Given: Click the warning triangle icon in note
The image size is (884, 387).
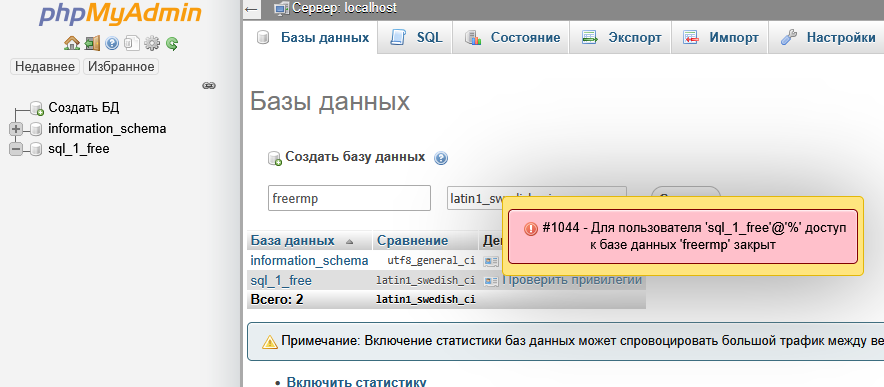Looking at the screenshot, I should pyautogui.click(x=269, y=342).
